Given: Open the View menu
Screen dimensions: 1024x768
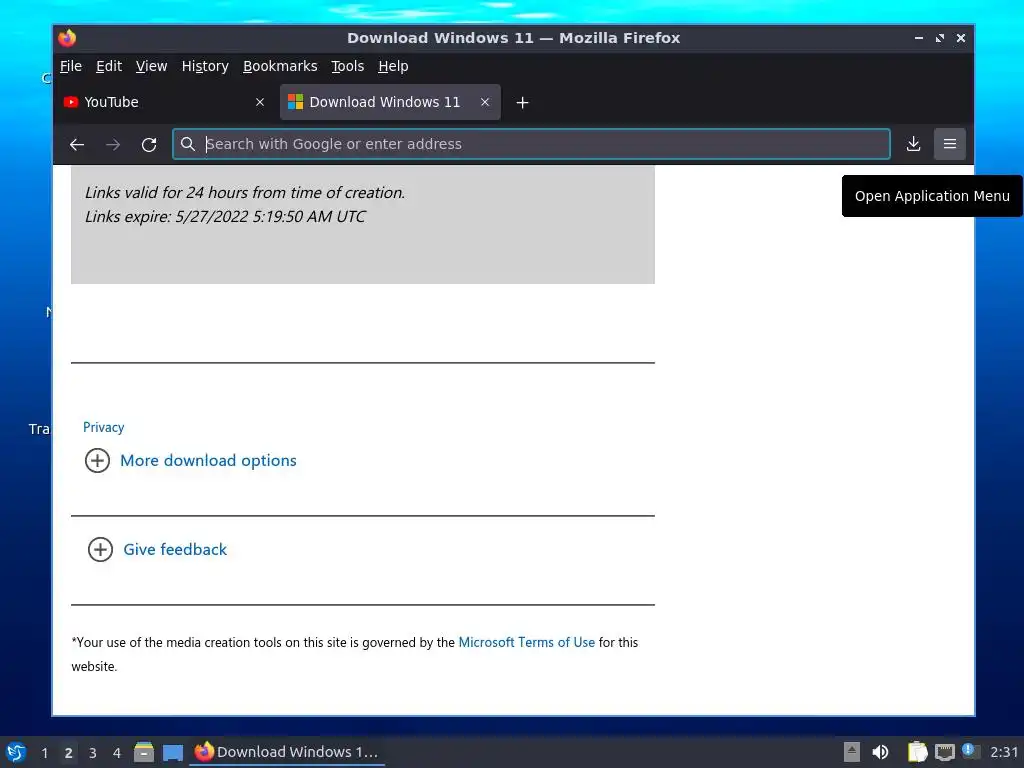Looking at the screenshot, I should [151, 66].
